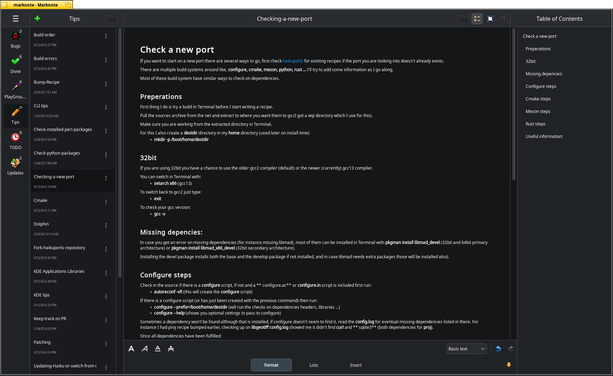This screenshot has height=376, width=613.
Task: Add a new note with green plus
Action: pos(38,18)
